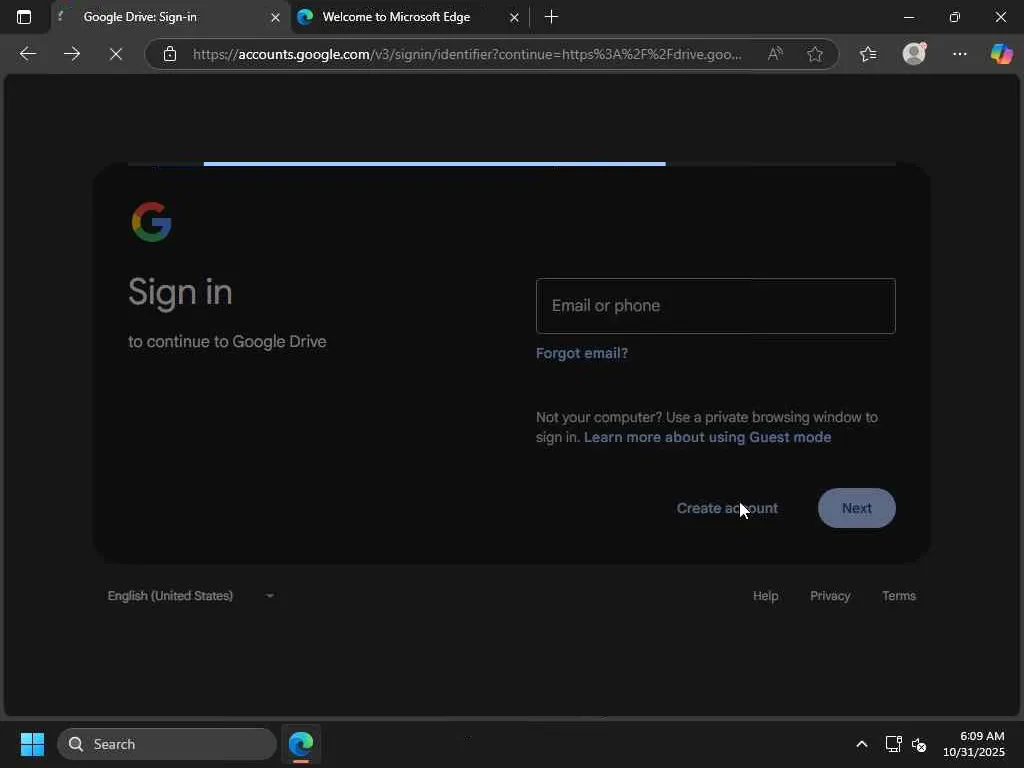Click the taskbar Search box

tap(167, 744)
